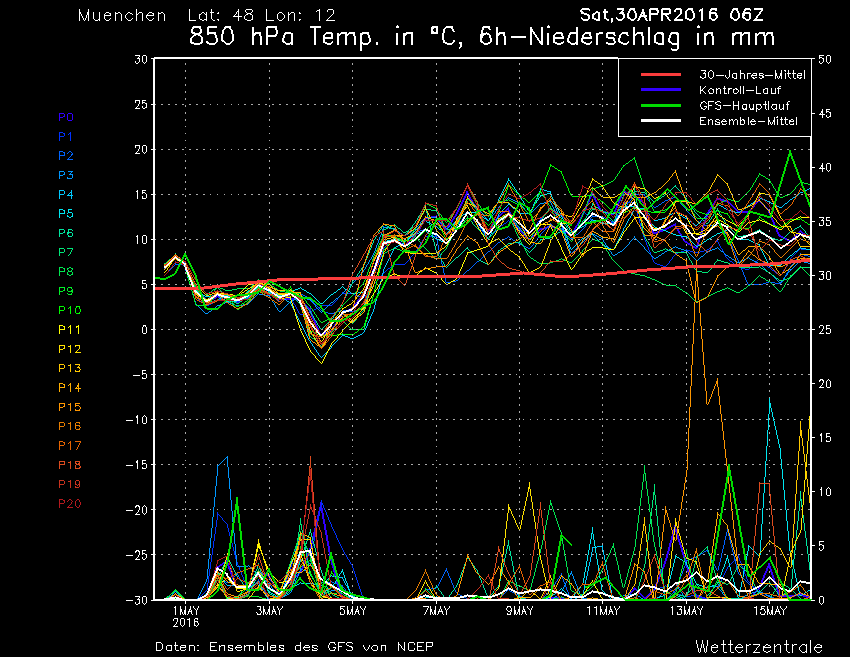Screen dimensions: 850x657
Task: Select the -15 temperature axis label
Action: pos(137,465)
